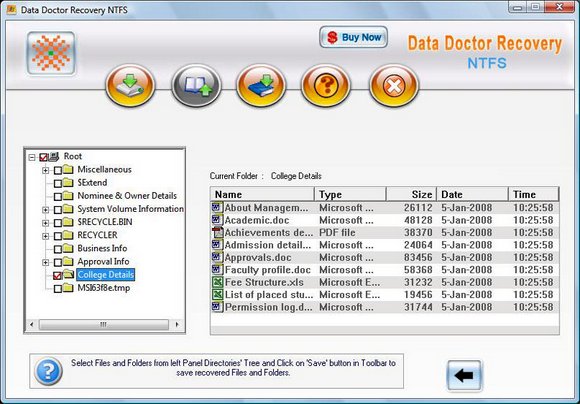The width and height of the screenshot is (580, 404).
Task: Sort files by the Size column header
Action: click(411, 194)
